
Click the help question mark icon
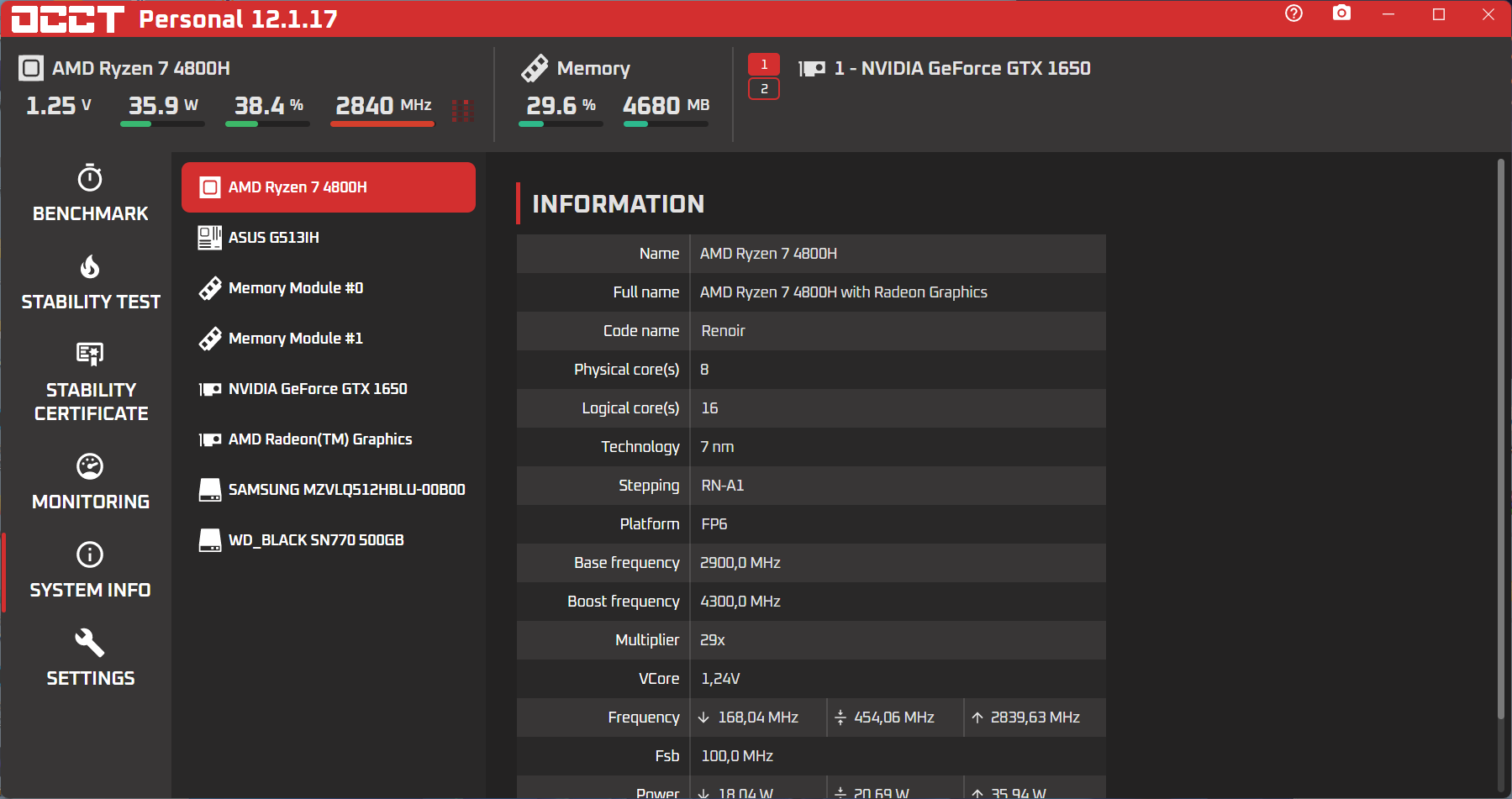[x=1293, y=13]
